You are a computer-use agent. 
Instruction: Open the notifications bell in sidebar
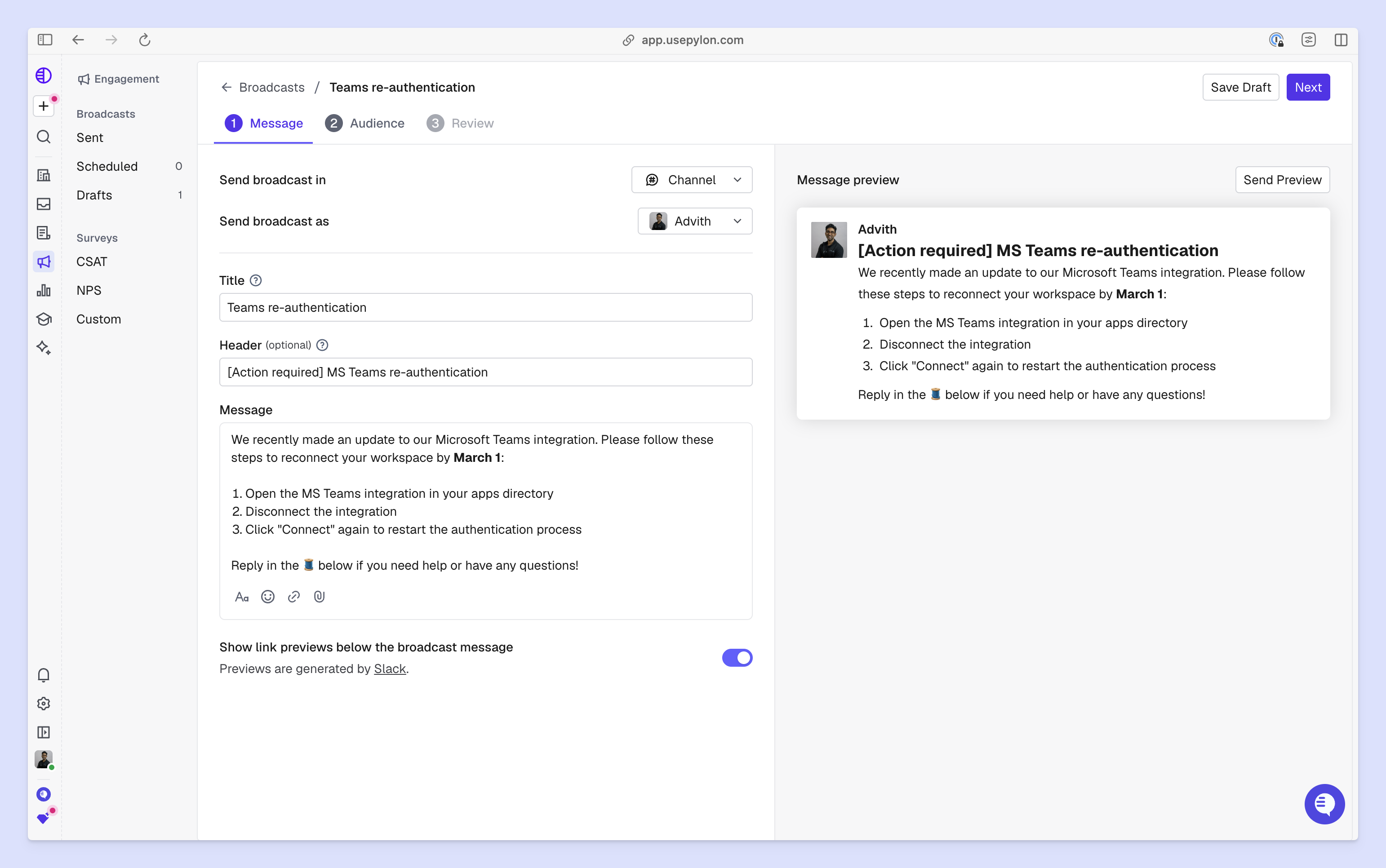pyautogui.click(x=44, y=675)
